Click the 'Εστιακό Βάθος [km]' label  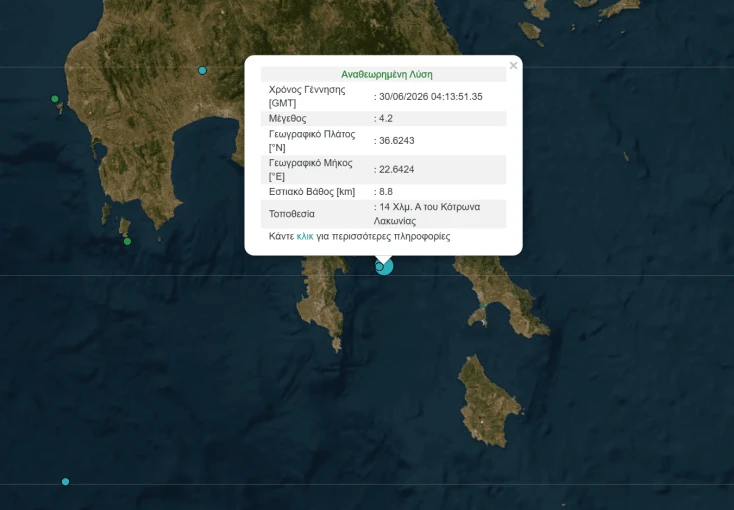[x=312, y=192]
